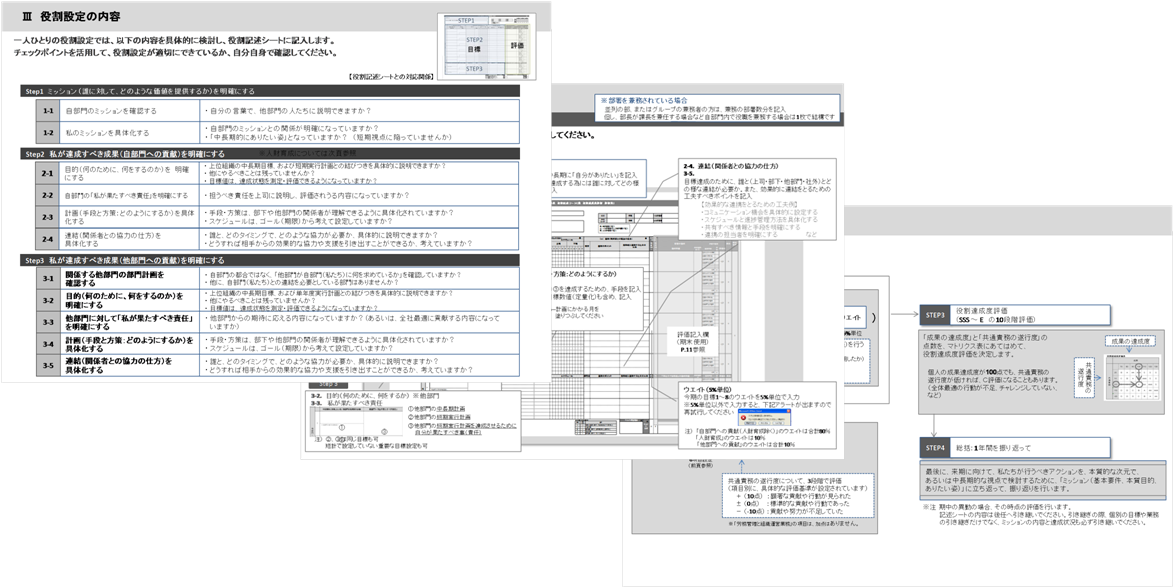Click the row label "関係する他部門の部門計画を確認する"

tap(114, 279)
